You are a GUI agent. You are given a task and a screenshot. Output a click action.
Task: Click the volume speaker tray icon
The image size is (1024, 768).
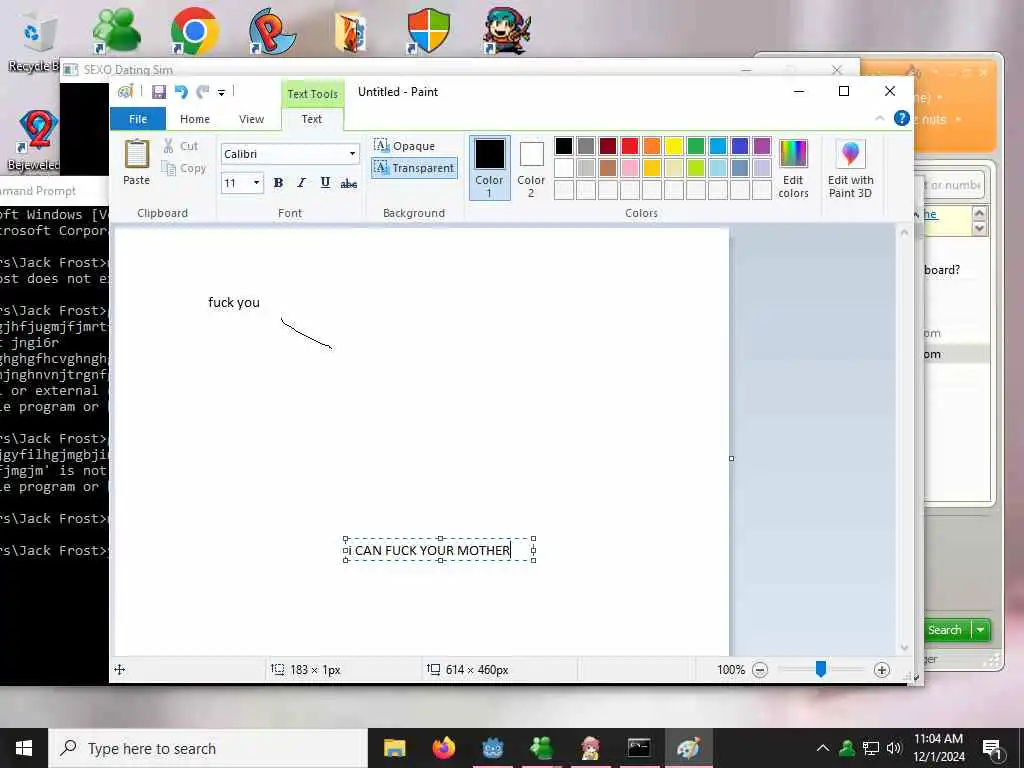pyautogui.click(x=894, y=748)
